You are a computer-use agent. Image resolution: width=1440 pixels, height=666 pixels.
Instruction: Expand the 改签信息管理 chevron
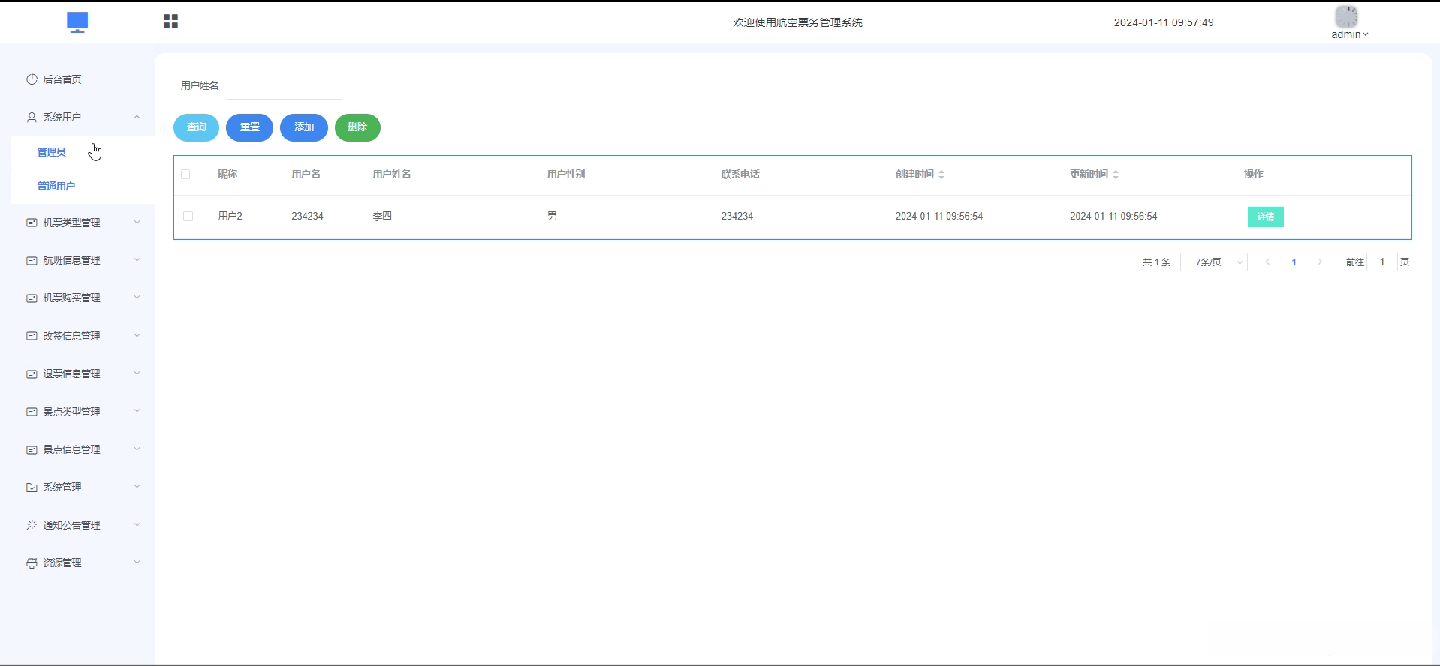137,335
